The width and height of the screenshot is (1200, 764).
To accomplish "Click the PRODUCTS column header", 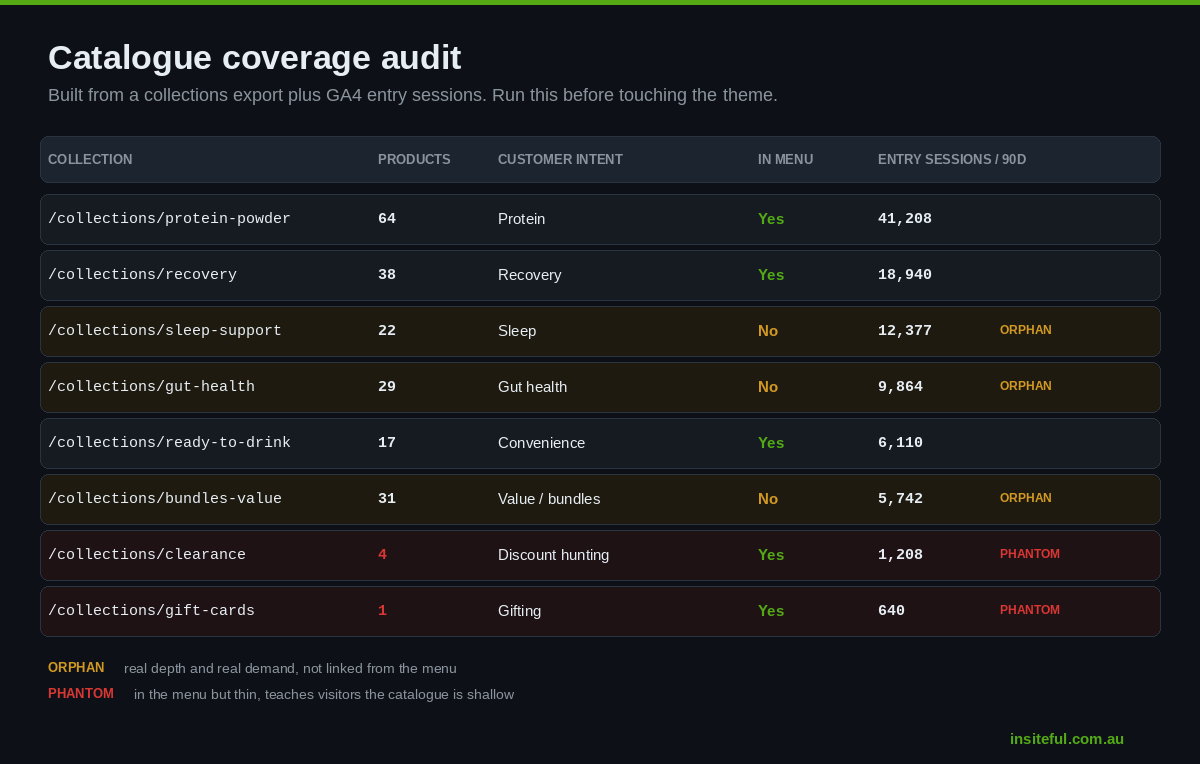I will 414,160.
